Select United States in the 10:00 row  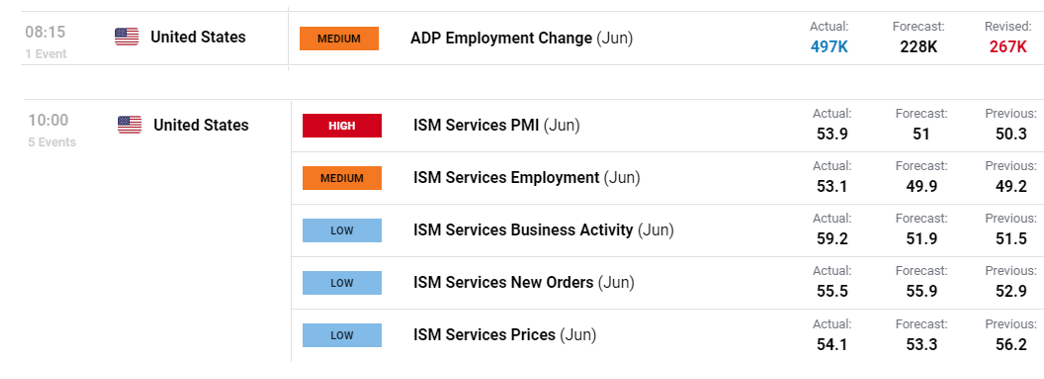pyautogui.click(x=201, y=125)
